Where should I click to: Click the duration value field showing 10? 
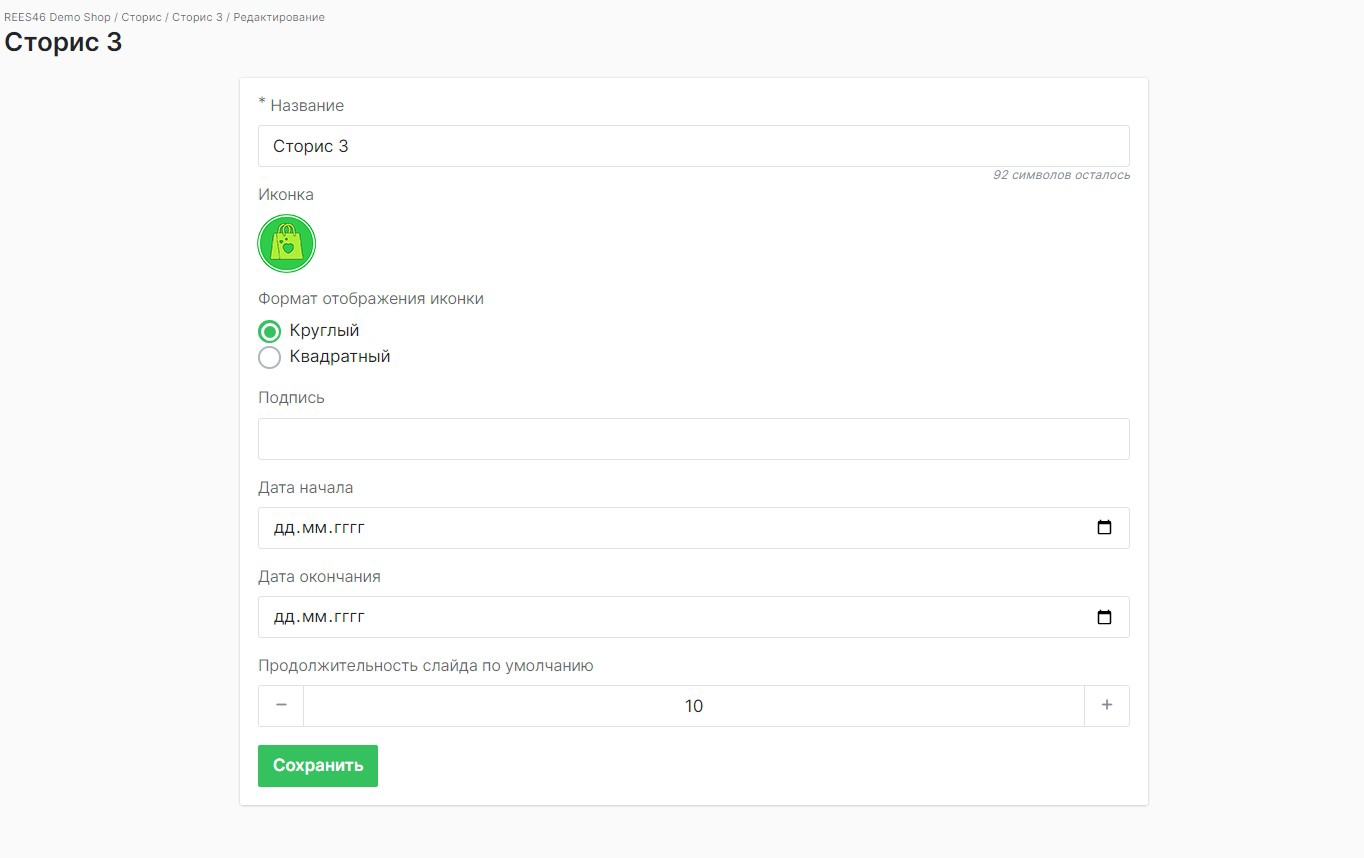click(693, 706)
